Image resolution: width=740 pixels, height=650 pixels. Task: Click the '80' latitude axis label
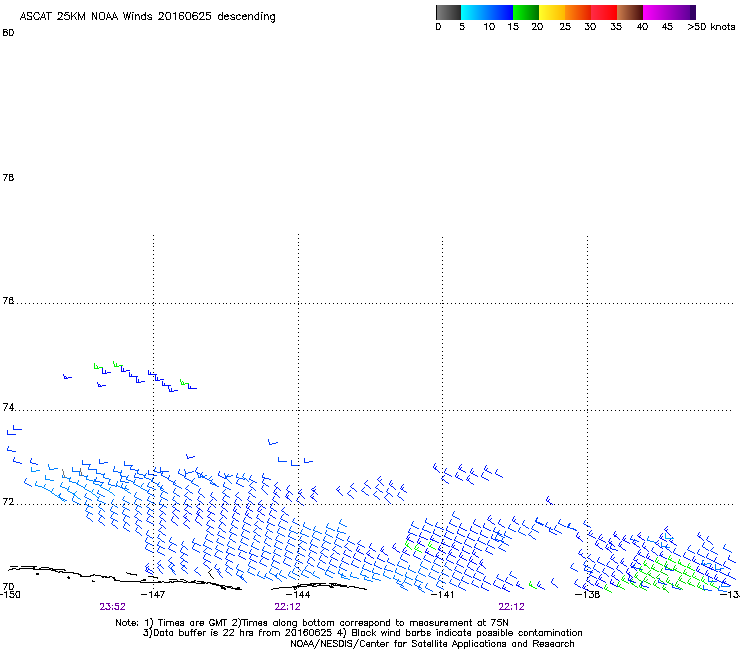pyautogui.click(x=8, y=33)
